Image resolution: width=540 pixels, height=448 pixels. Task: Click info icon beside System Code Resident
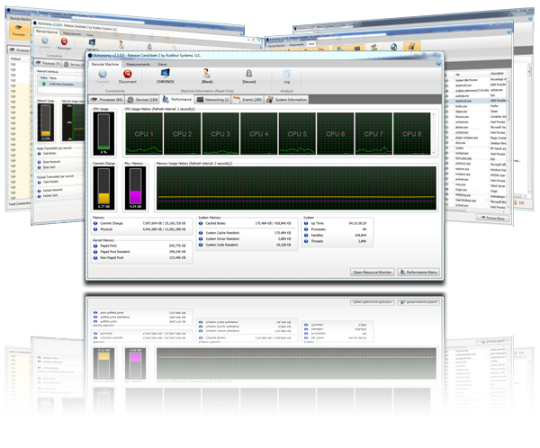[201, 245]
